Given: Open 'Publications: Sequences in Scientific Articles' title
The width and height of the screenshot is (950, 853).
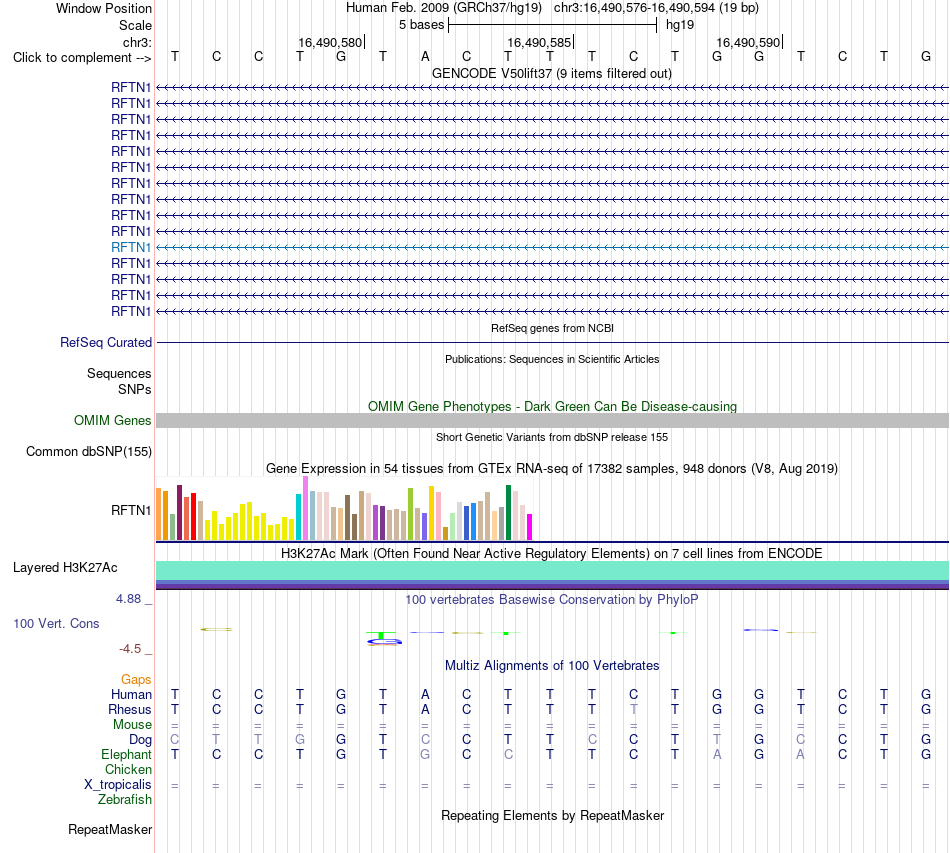Looking at the screenshot, I should click(552, 359).
